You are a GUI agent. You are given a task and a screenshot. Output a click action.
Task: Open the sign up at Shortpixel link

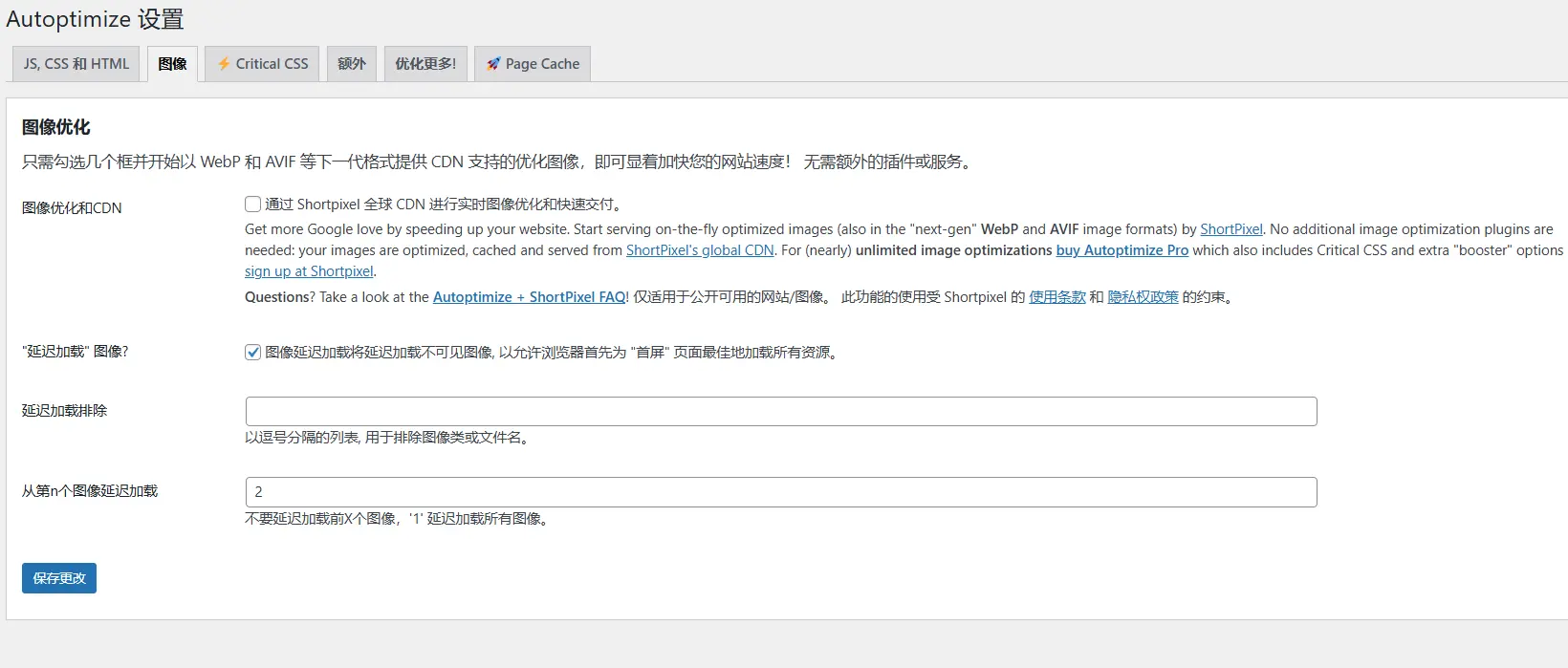click(x=309, y=271)
